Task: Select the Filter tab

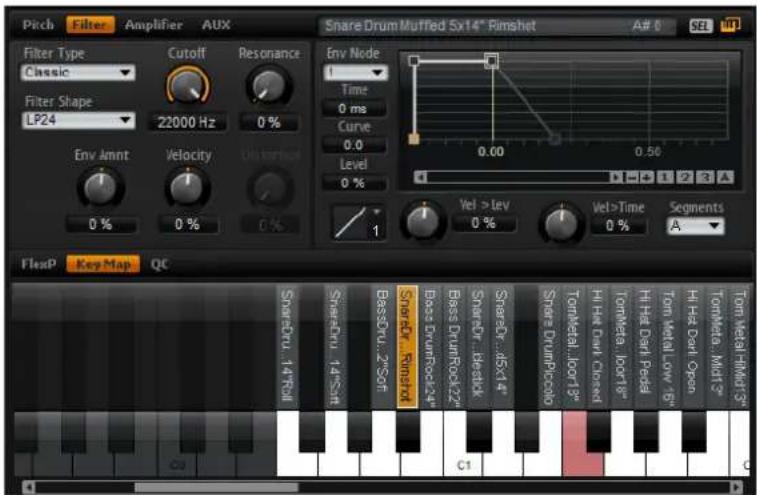Action: [90, 25]
